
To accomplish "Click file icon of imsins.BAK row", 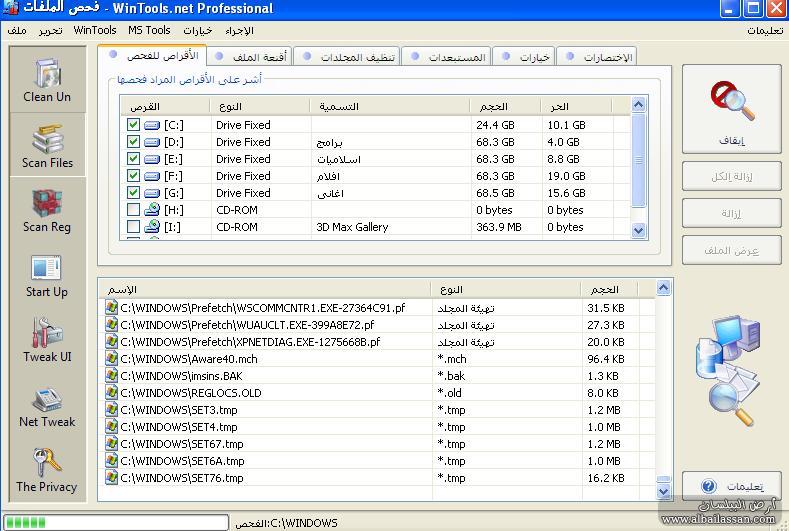I will tap(111, 376).
